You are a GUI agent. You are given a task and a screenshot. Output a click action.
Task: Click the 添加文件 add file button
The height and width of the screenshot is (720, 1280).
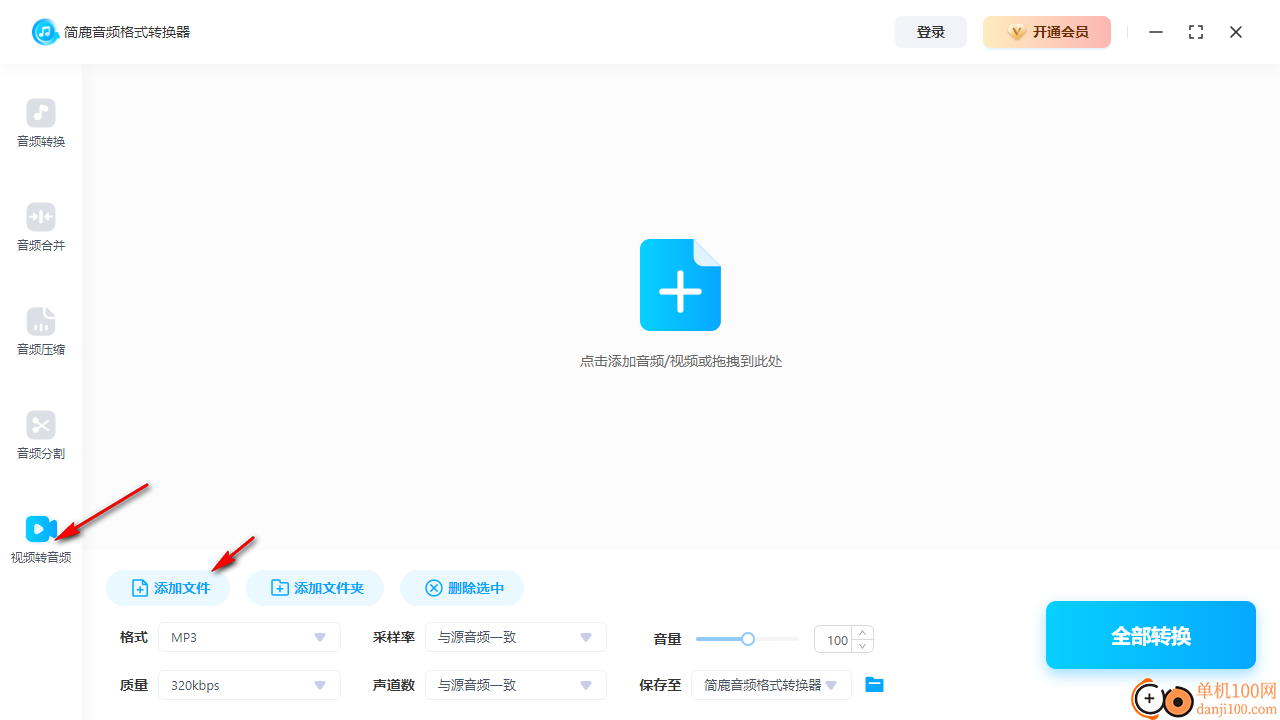[168, 588]
